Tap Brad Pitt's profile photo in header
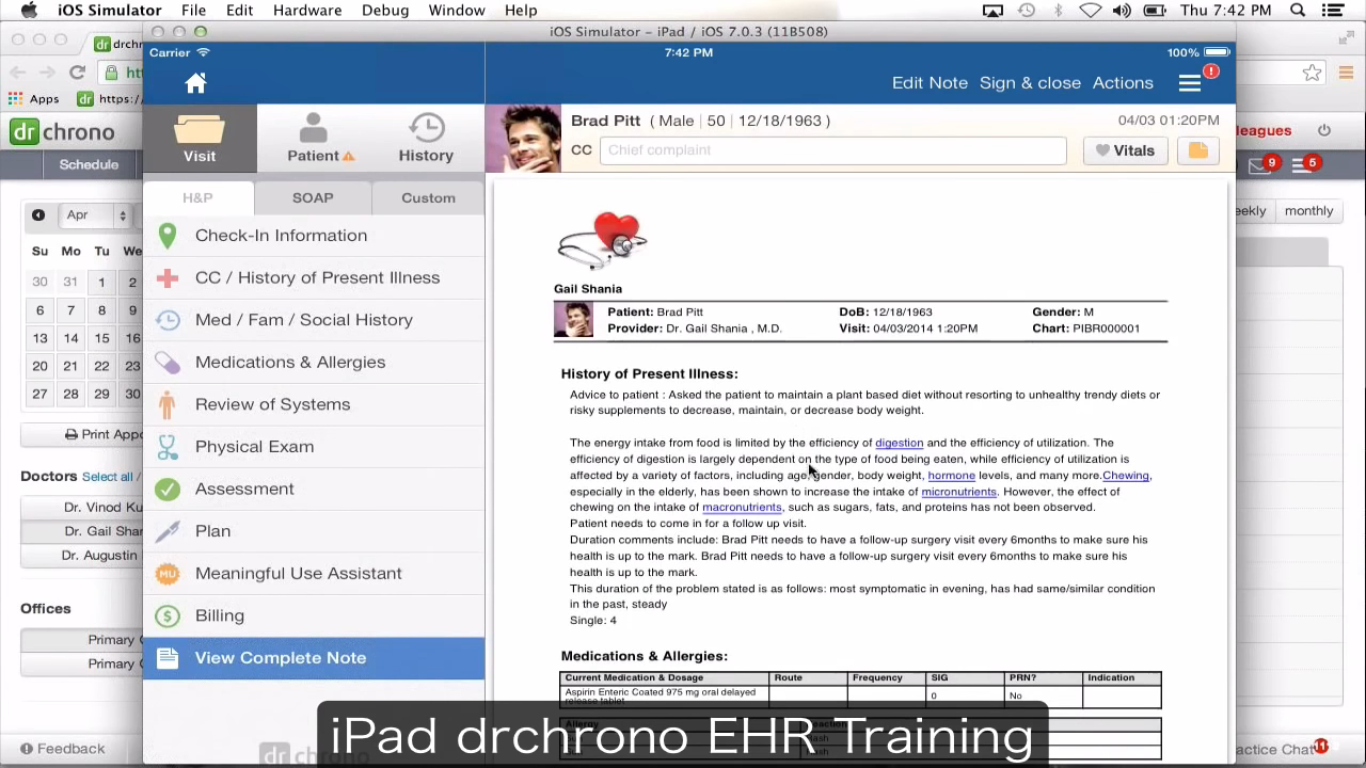 point(523,139)
